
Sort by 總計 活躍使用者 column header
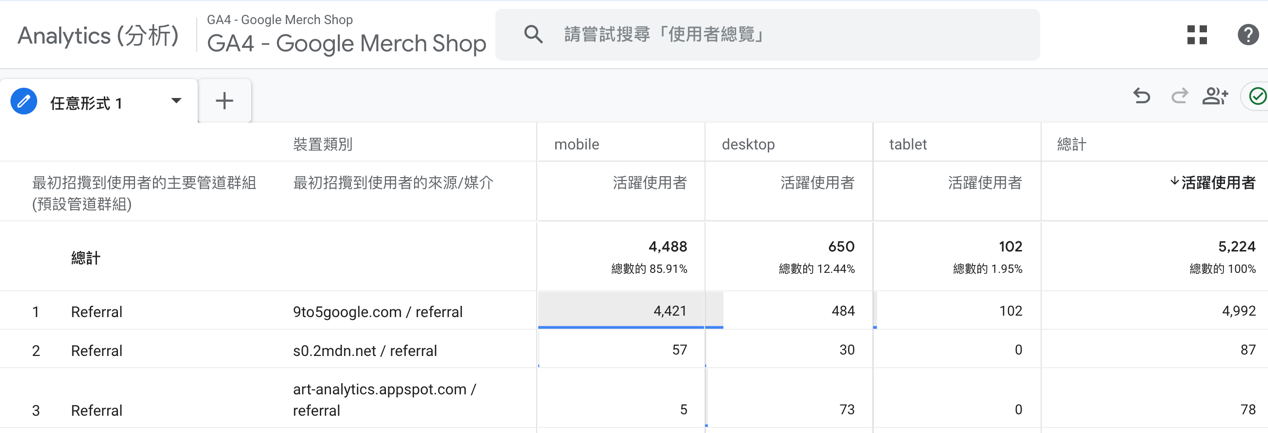click(x=1212, y=183)
